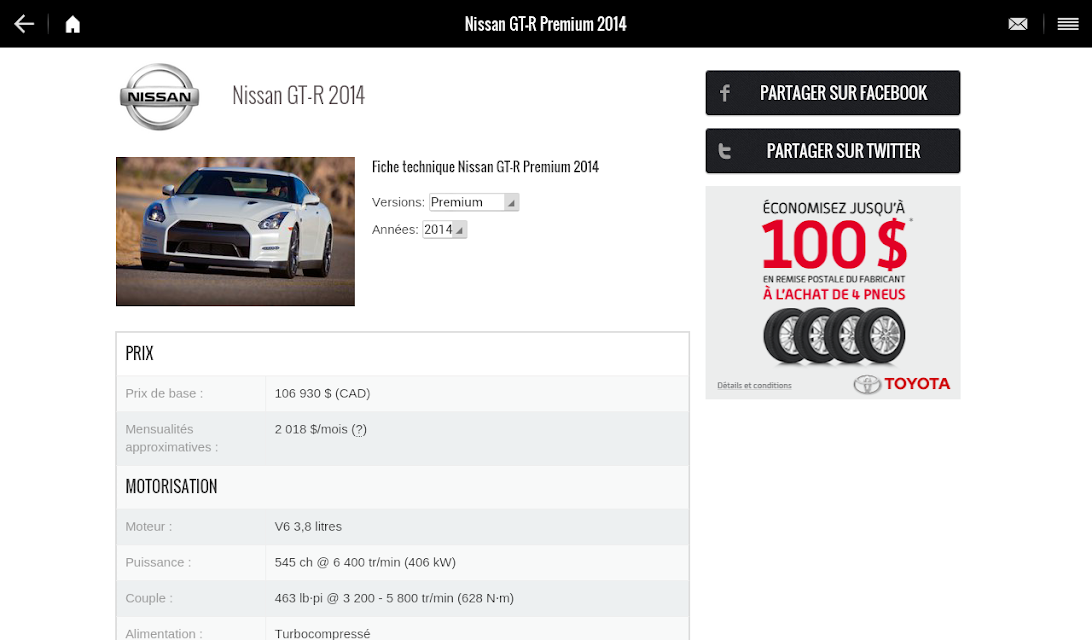The image size is (1092, 640).
Task: Click the Turbocompressé value
Action: (322, 633)
